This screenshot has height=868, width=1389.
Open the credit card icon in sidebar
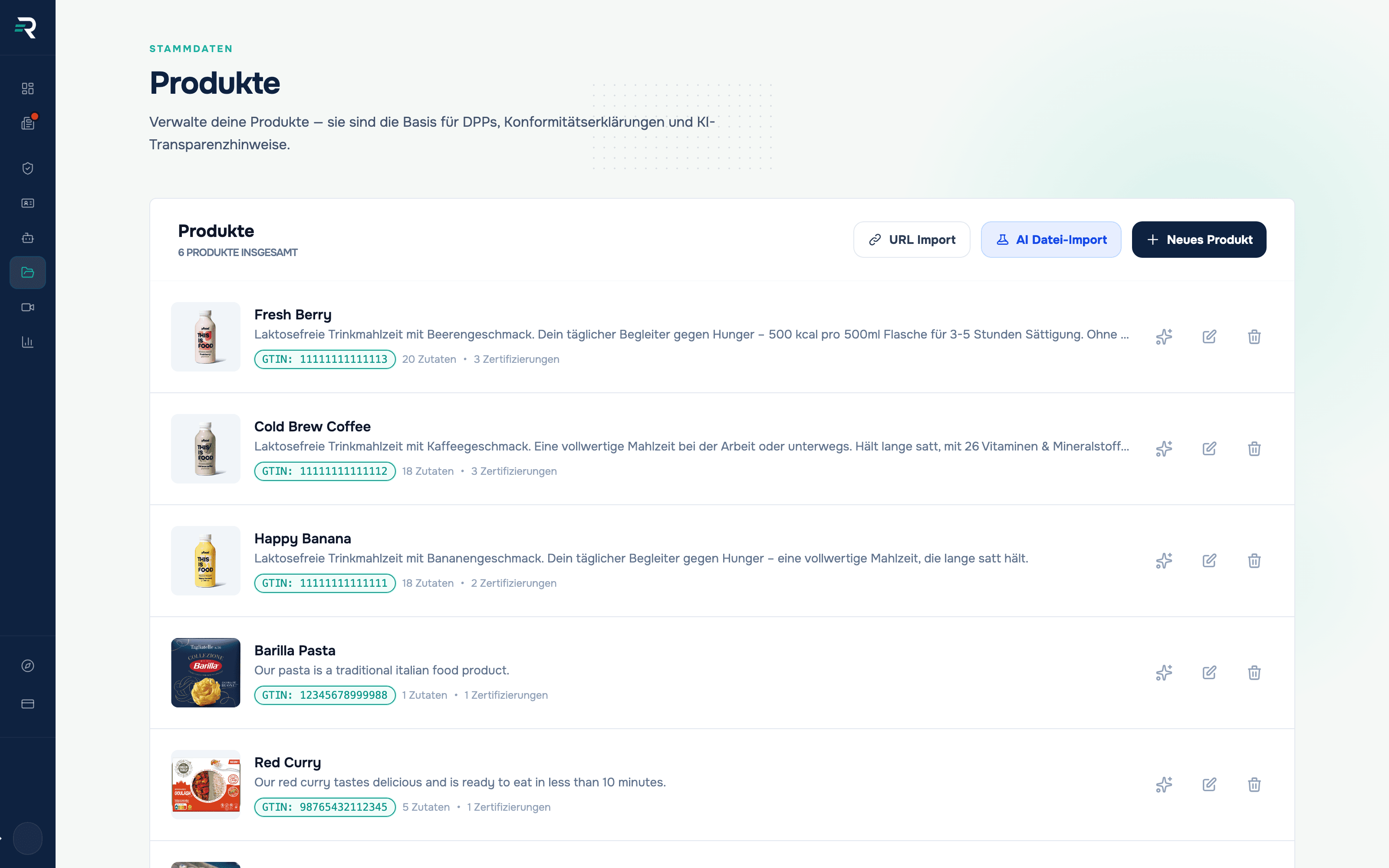coord(27,704)
